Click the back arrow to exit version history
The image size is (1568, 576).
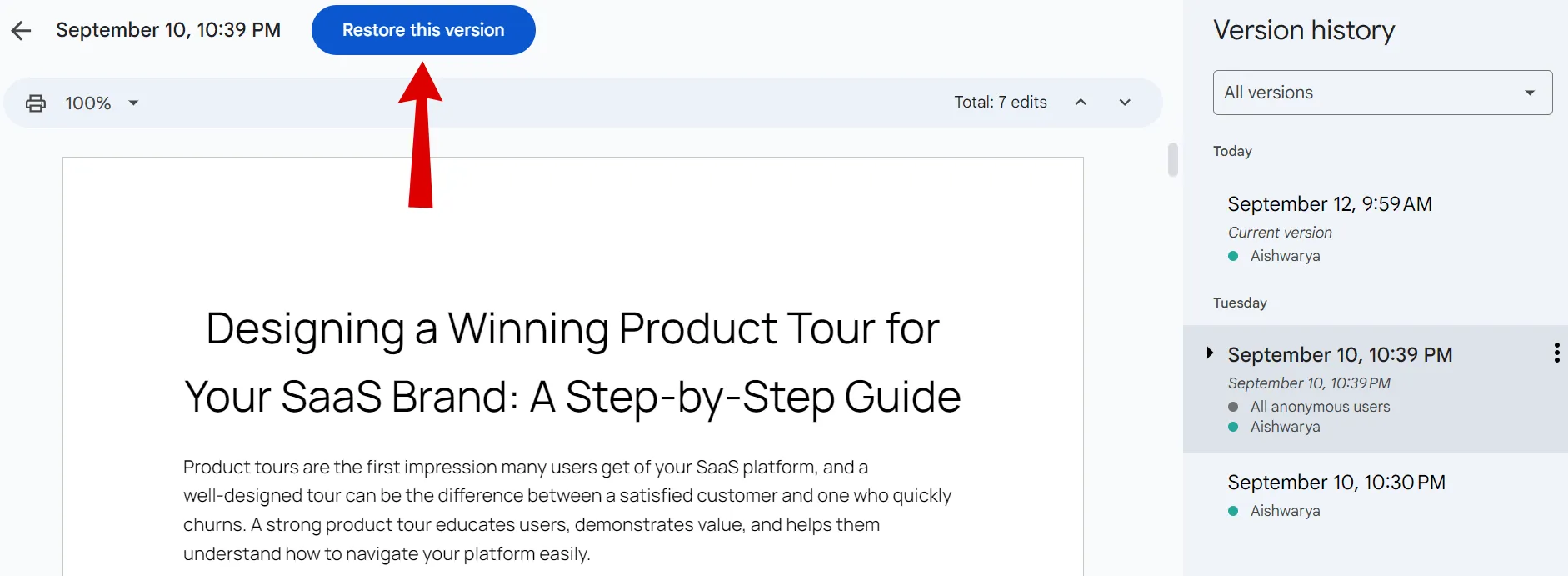click(21, 31)
